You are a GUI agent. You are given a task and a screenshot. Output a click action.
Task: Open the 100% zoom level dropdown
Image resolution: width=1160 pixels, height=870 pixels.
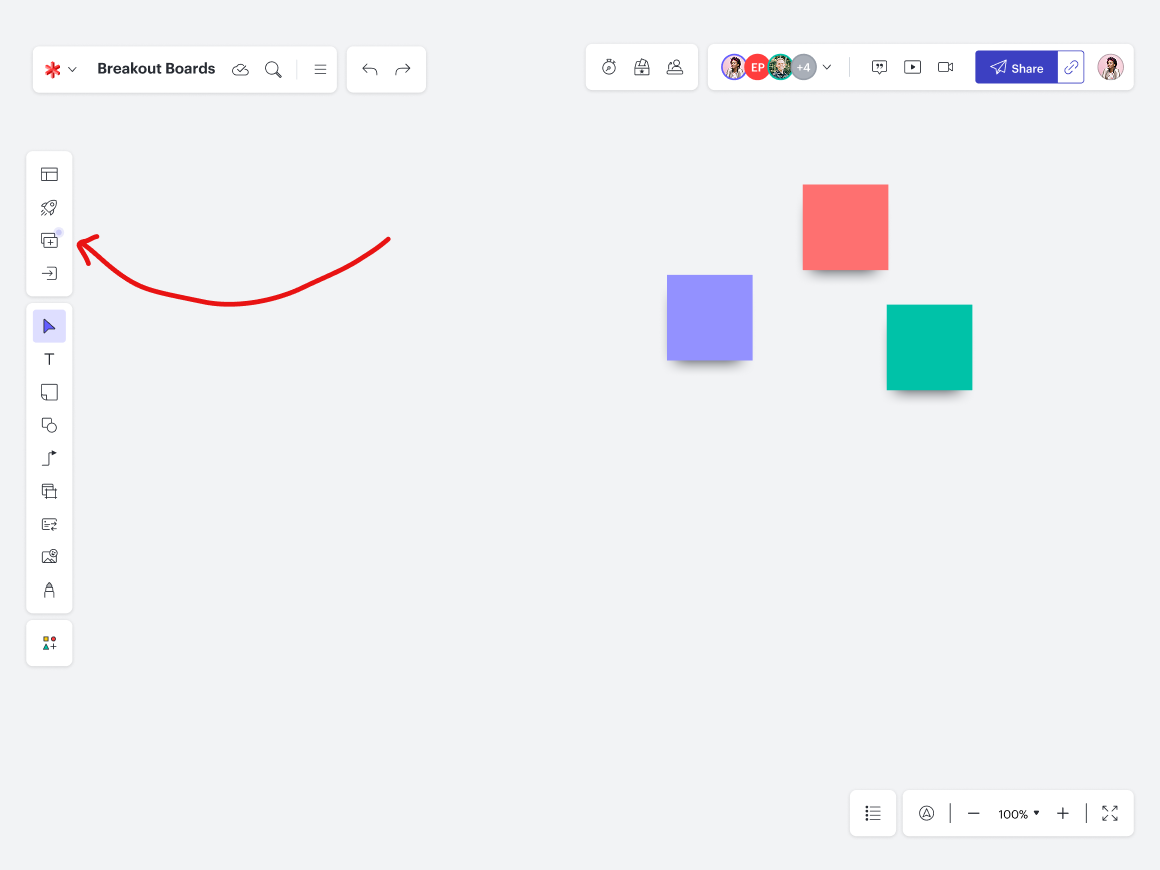pyautogui.click(x=1018, y=814)
